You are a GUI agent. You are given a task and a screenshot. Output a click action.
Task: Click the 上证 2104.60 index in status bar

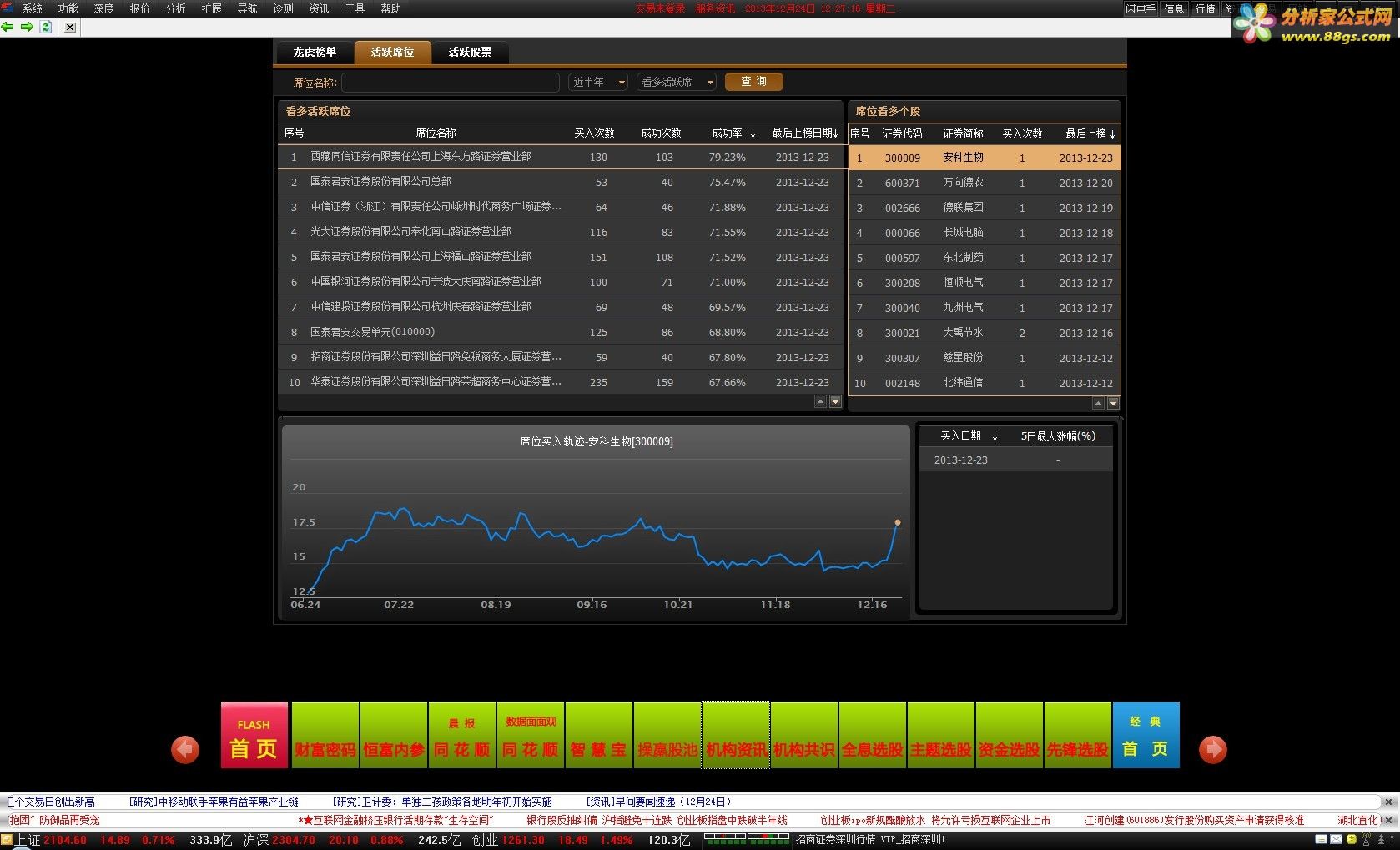[x=52, y=840]
